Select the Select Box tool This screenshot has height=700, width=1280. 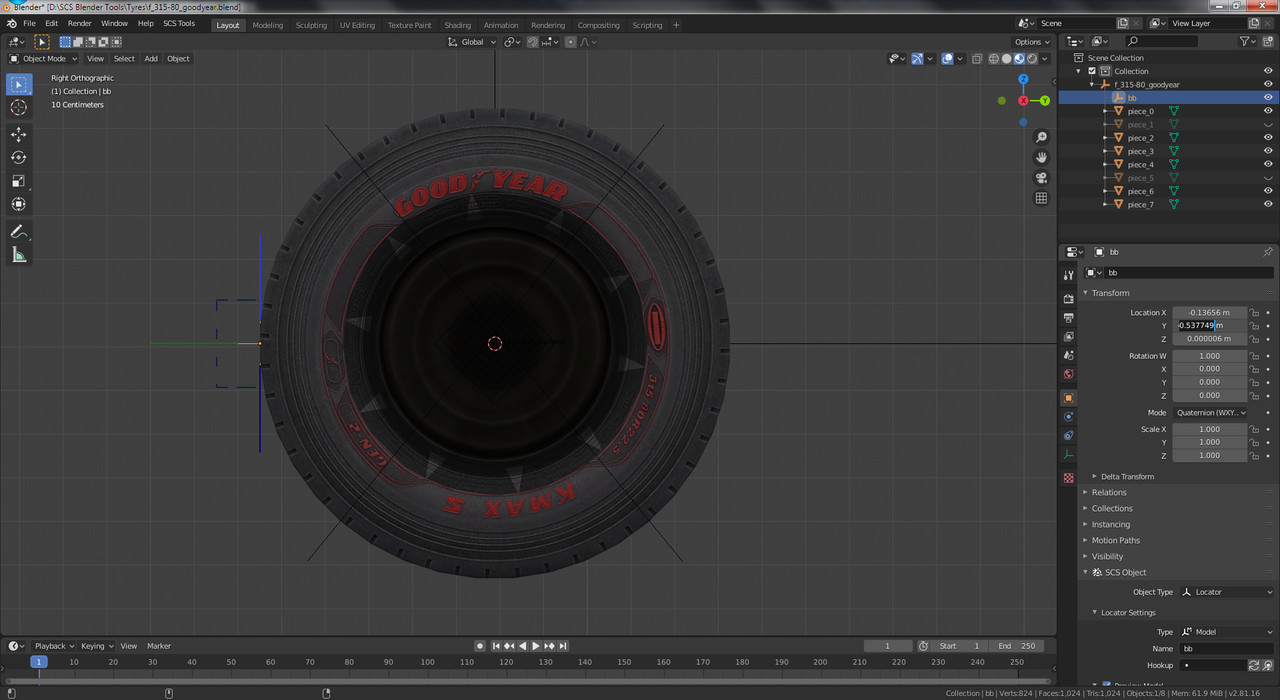19,84
